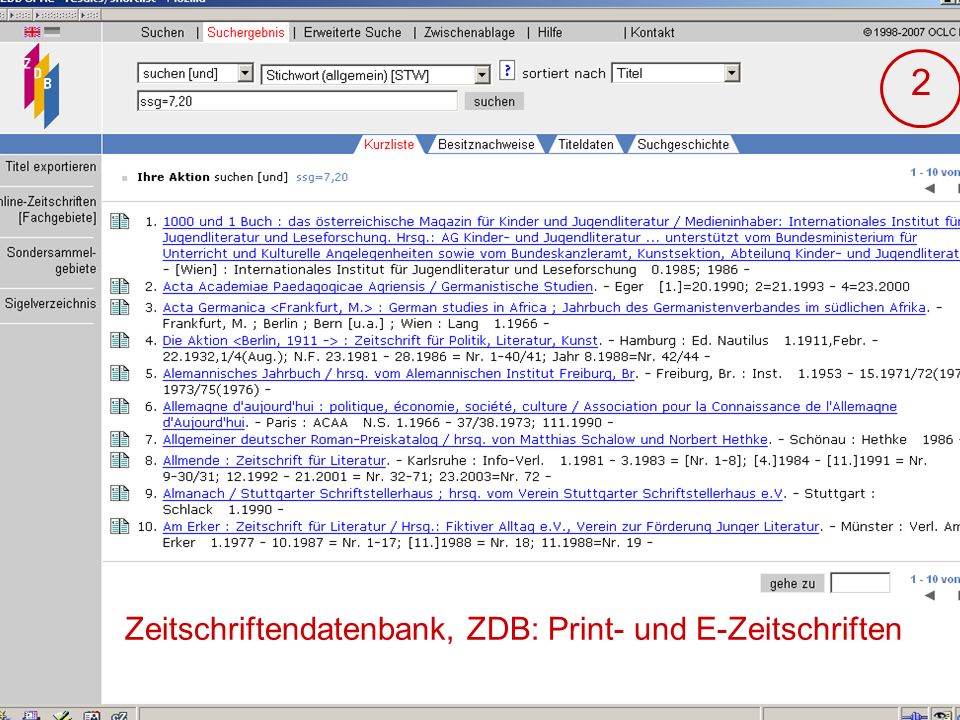This screenshot has width=960, height=720.
Task: Open title Allgemeiner deutscher Roman-Preiskatalog
Action: click(465, 440)
